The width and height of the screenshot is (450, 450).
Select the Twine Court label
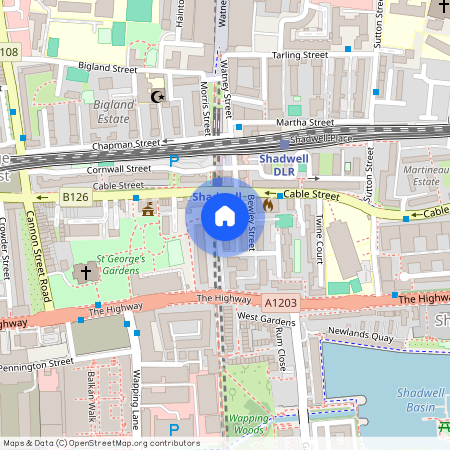319,239
